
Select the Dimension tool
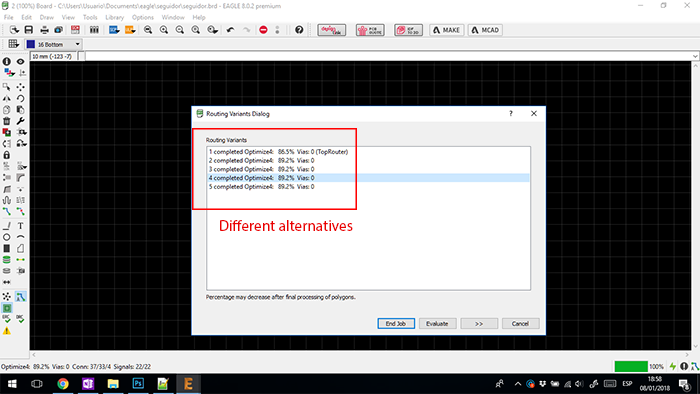pyautogui.click(x=7, y=282)
